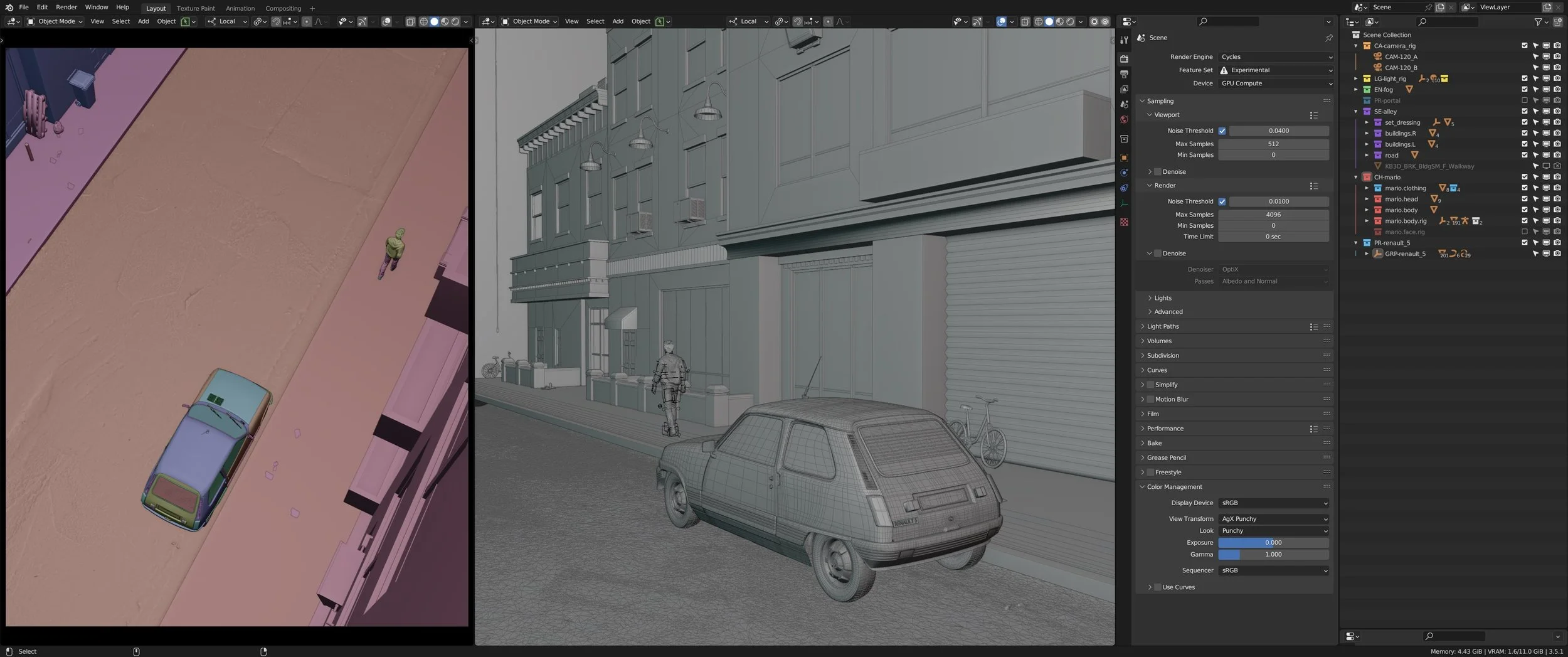Open the World properties tab icon

click(x=1124, y=119)
